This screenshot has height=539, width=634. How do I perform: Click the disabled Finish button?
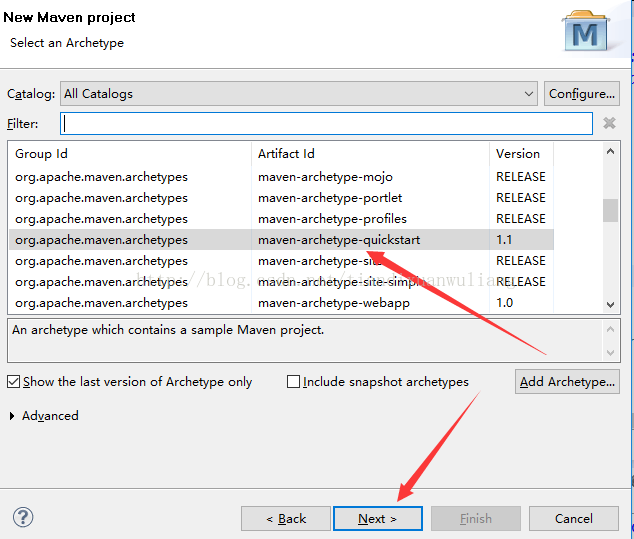pyautogui.click(x=476, y=518)
